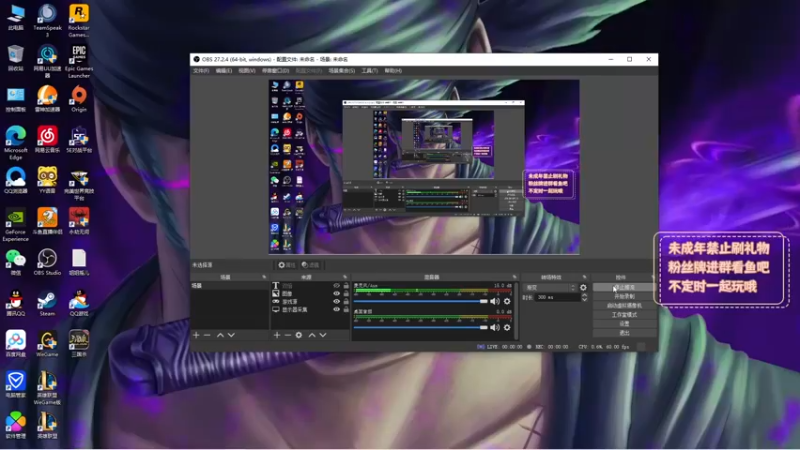Remove the selected source with minus icon
Viewport: 800px width, 450px height.
point(288,335)
